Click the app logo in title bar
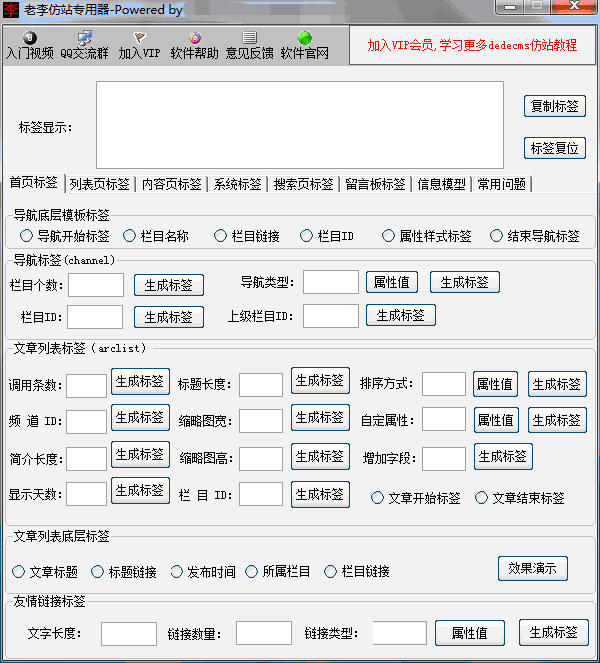The width and height of the screenshot is (600, 663). [x=11, y=10]
